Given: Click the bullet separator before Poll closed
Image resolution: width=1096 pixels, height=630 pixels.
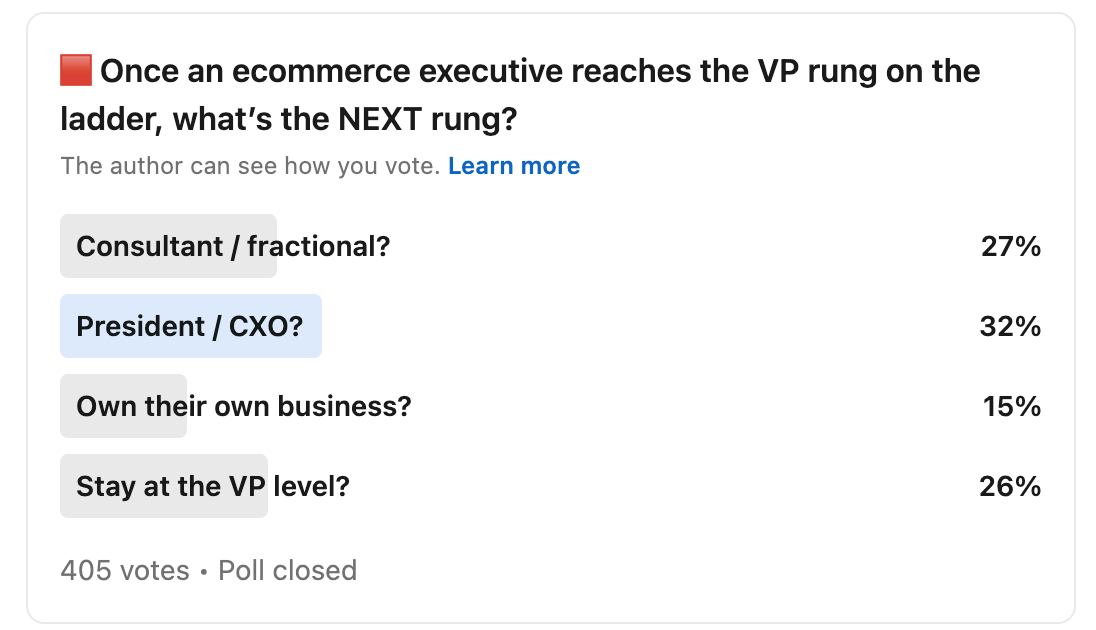Looking at the screenshot, I should tap(203, 572).
